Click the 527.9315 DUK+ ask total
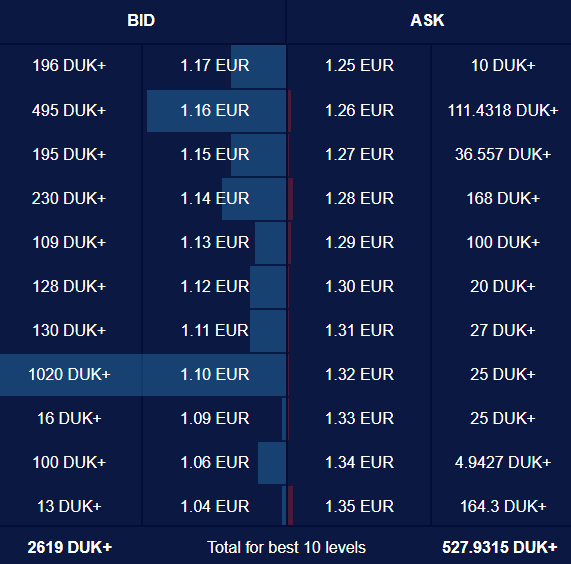 tap(499, 547)
